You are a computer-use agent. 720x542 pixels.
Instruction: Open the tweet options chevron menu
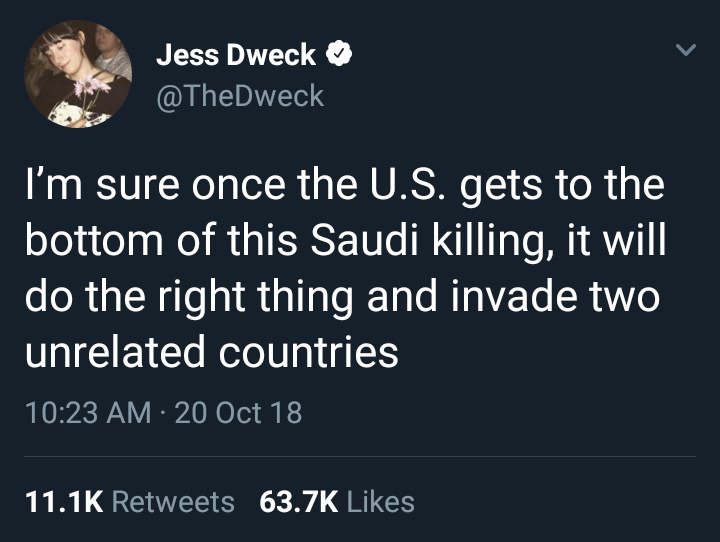tap(685, 49)
